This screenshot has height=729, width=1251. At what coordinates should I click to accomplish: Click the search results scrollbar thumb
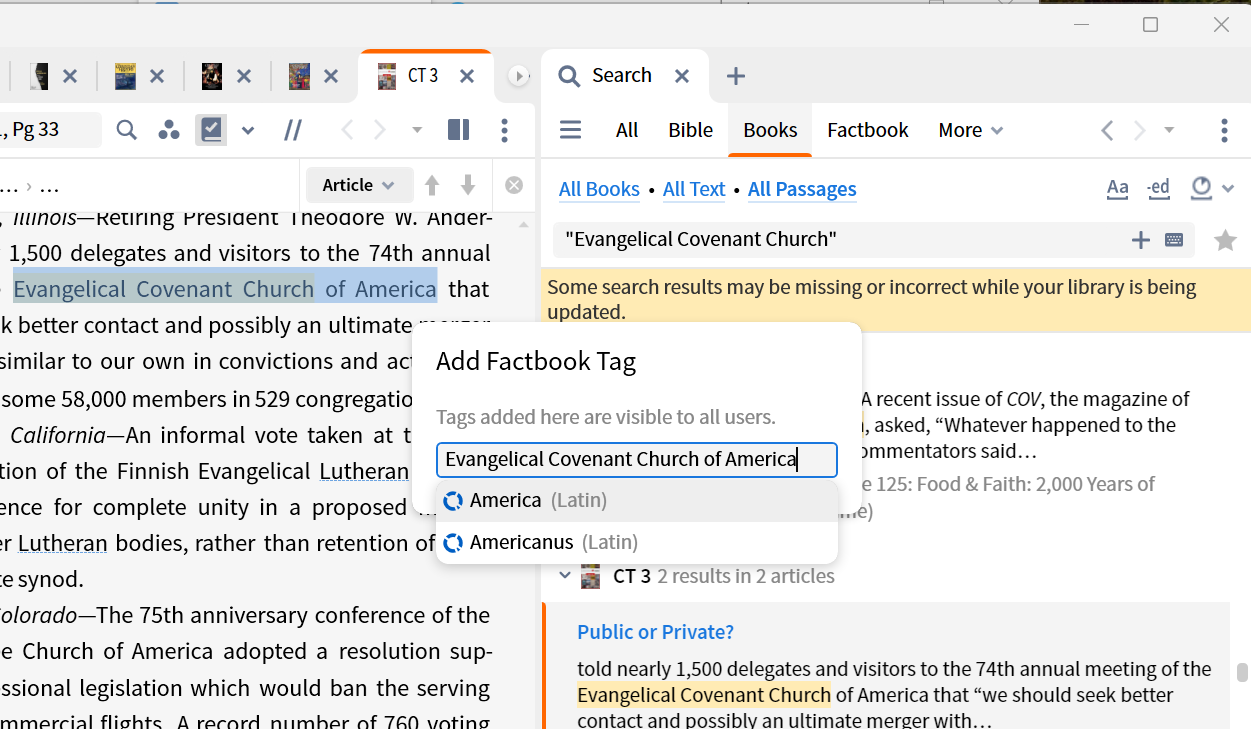coord(1242,672)
